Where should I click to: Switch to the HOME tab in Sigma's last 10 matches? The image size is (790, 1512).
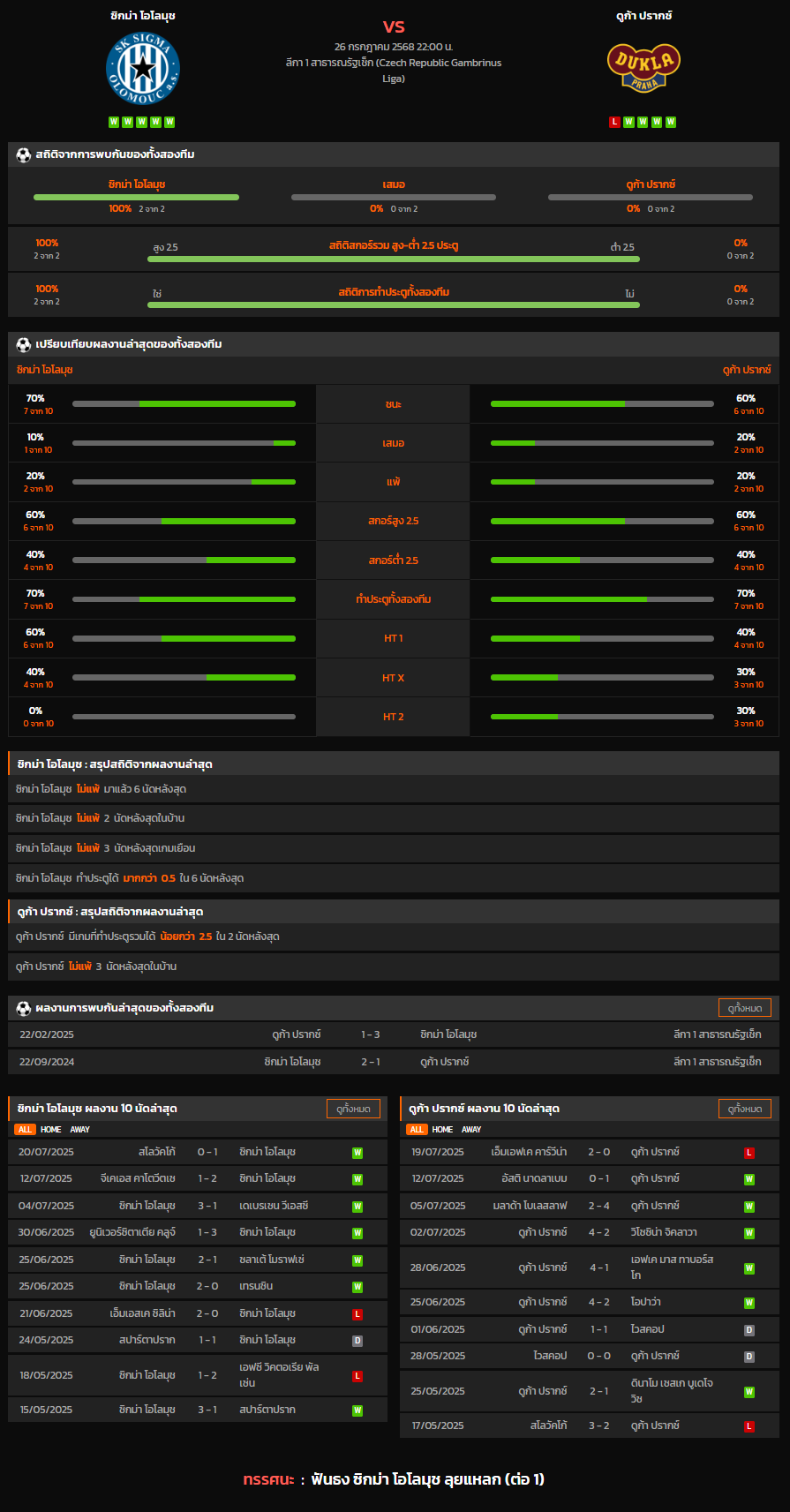click(51, 1130)
